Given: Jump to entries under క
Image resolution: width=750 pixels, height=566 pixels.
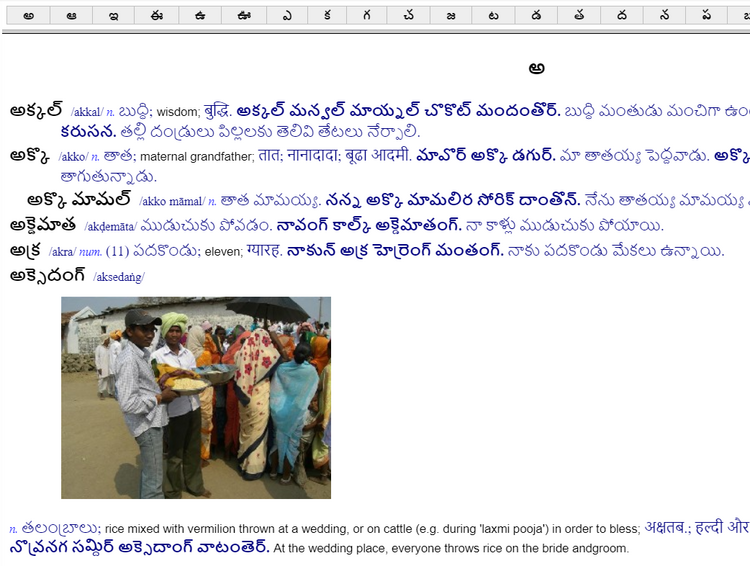Looking at the screenshot, I should [327, 15].
